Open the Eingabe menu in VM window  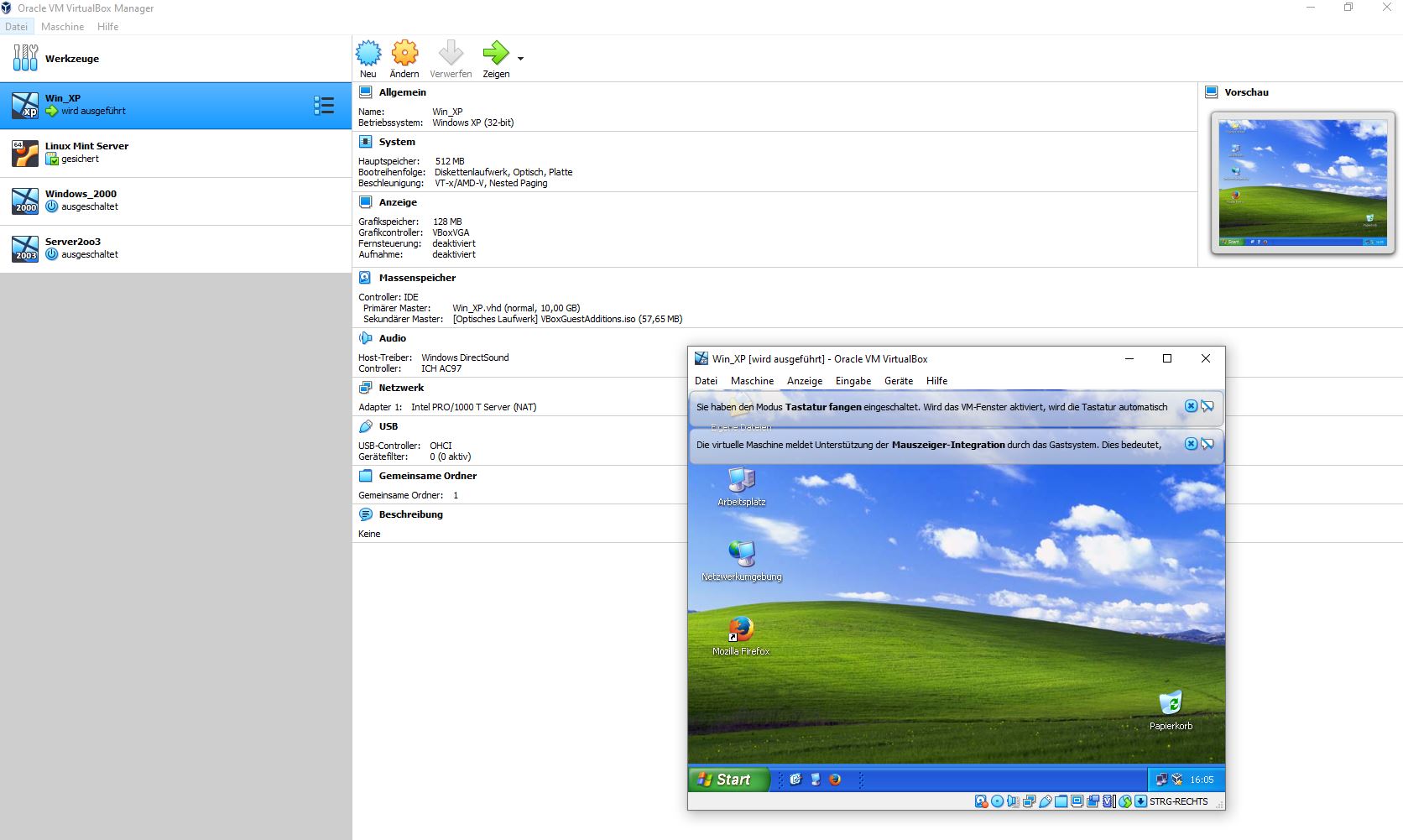[853, 381]
